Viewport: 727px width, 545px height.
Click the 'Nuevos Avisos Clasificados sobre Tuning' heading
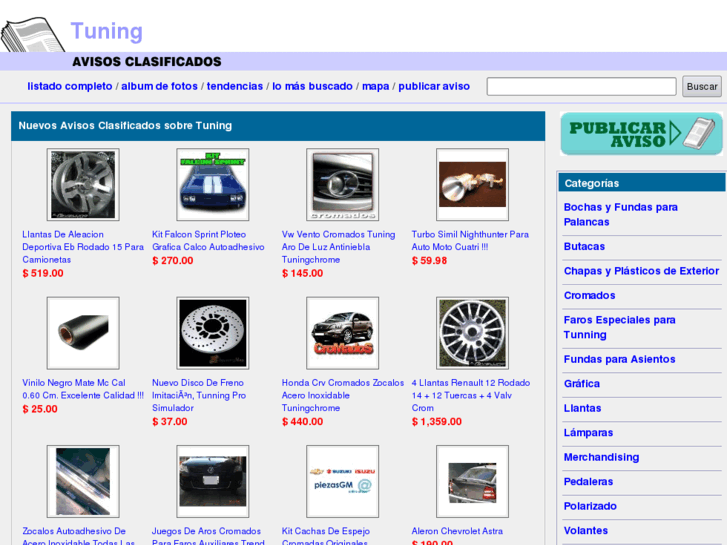pyautogui.click(x=125, y=126)
